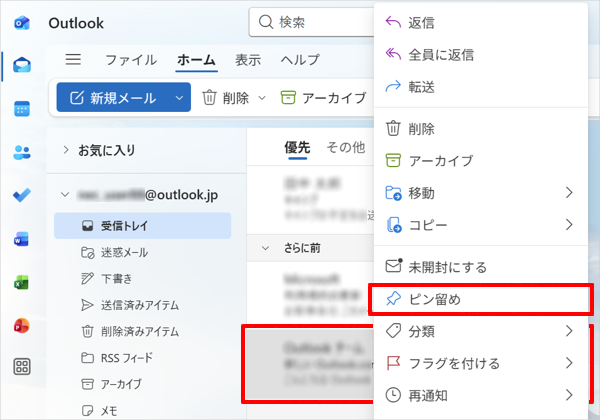Click the アーカイブ toolbar button
The height and width of the screenshot is (420, 600).
tap(324, 98)
